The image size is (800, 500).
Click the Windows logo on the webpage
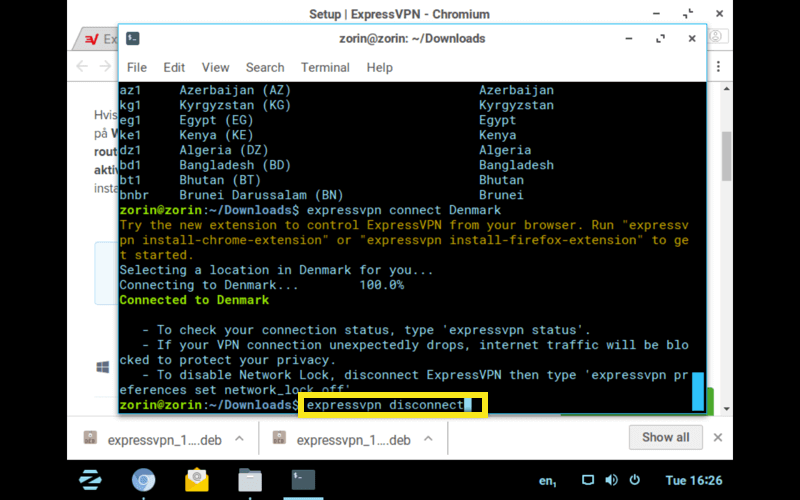[103, 367]
